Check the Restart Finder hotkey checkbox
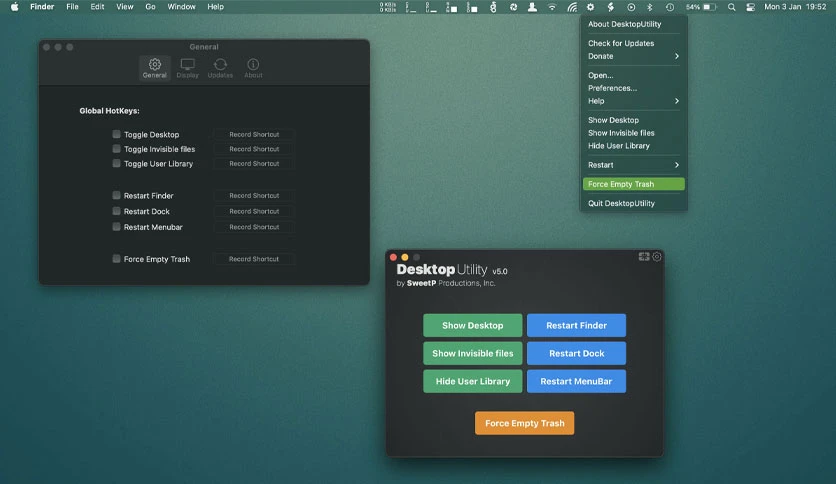The width and height of the screenshot is (836, 484). click(x=116, y=195)
